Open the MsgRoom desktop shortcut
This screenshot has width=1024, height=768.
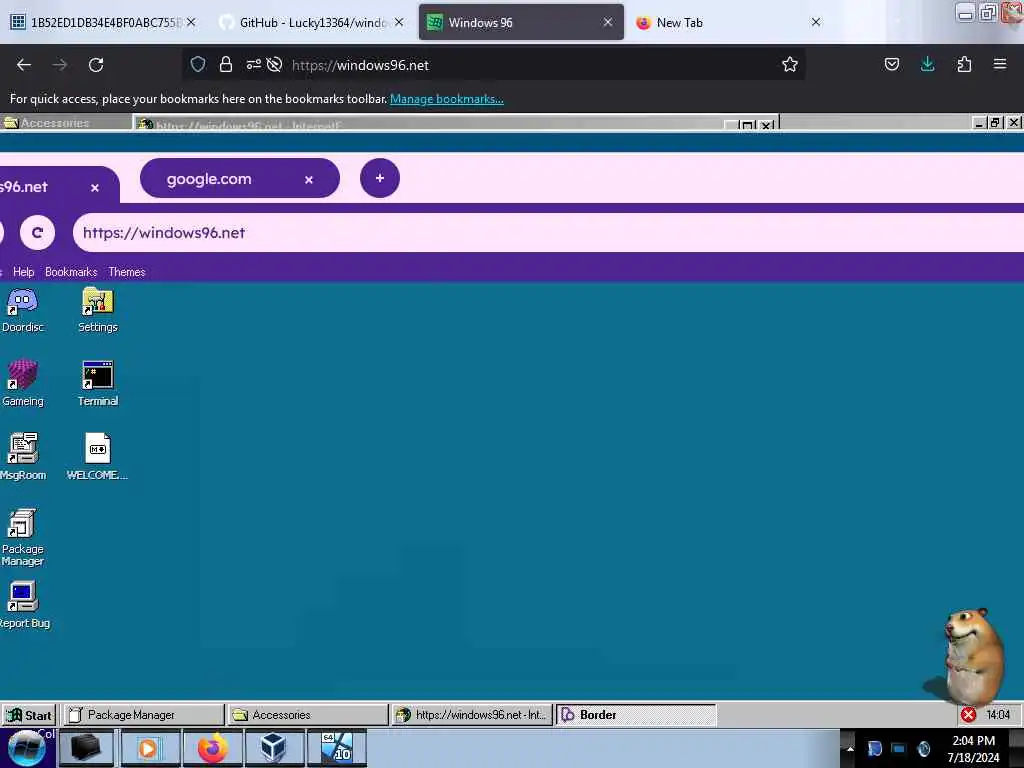[22, 457]
